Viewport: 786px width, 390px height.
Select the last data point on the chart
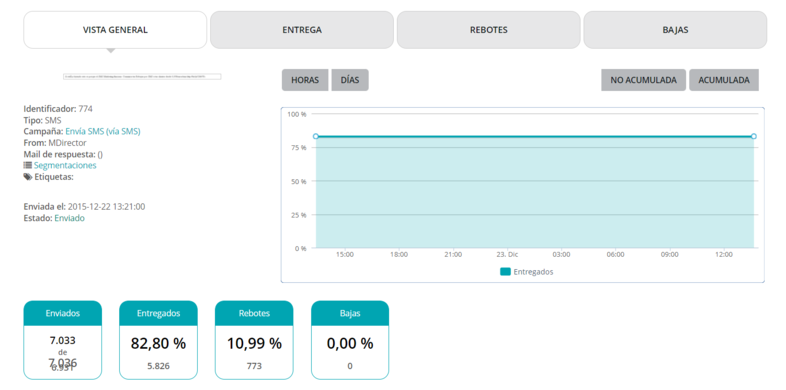(753, 136)
